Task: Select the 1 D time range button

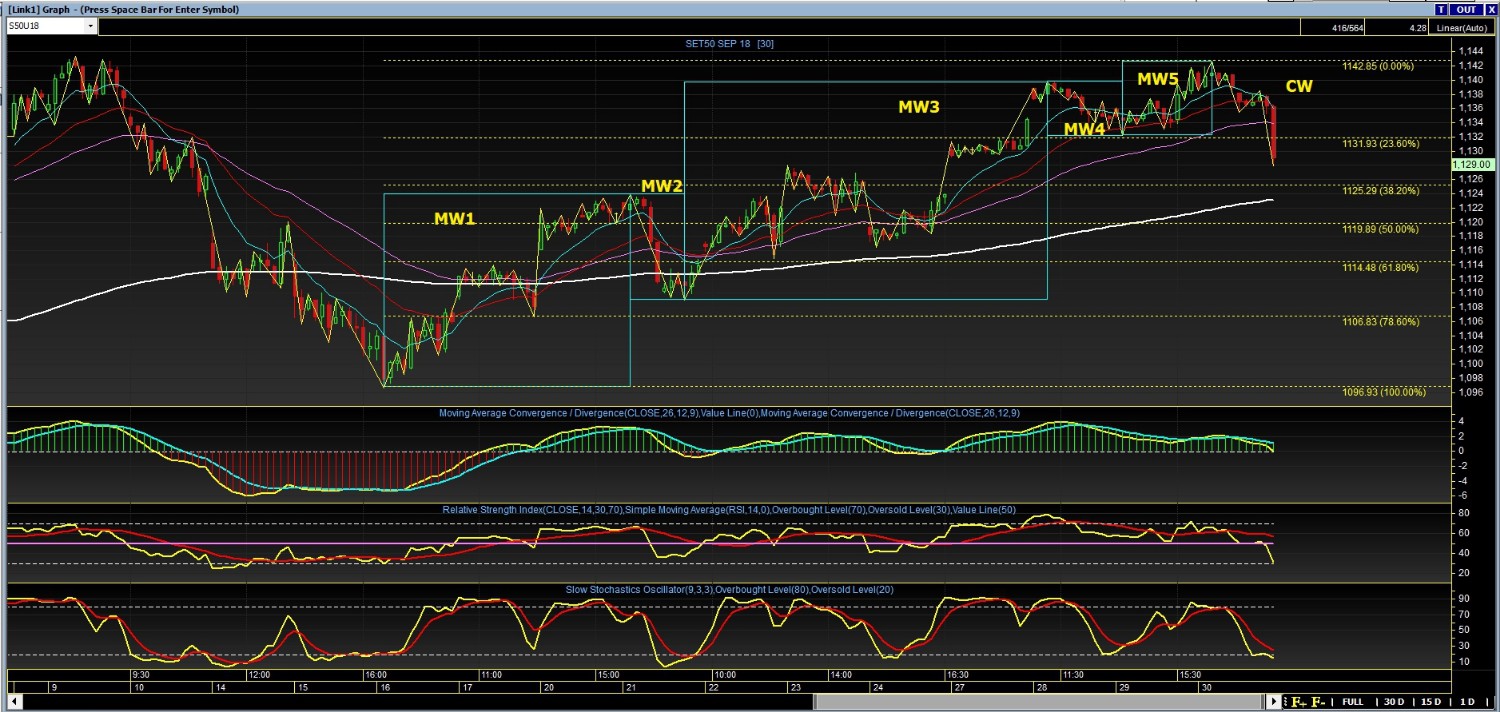Action: click(x=1467, y=702)
